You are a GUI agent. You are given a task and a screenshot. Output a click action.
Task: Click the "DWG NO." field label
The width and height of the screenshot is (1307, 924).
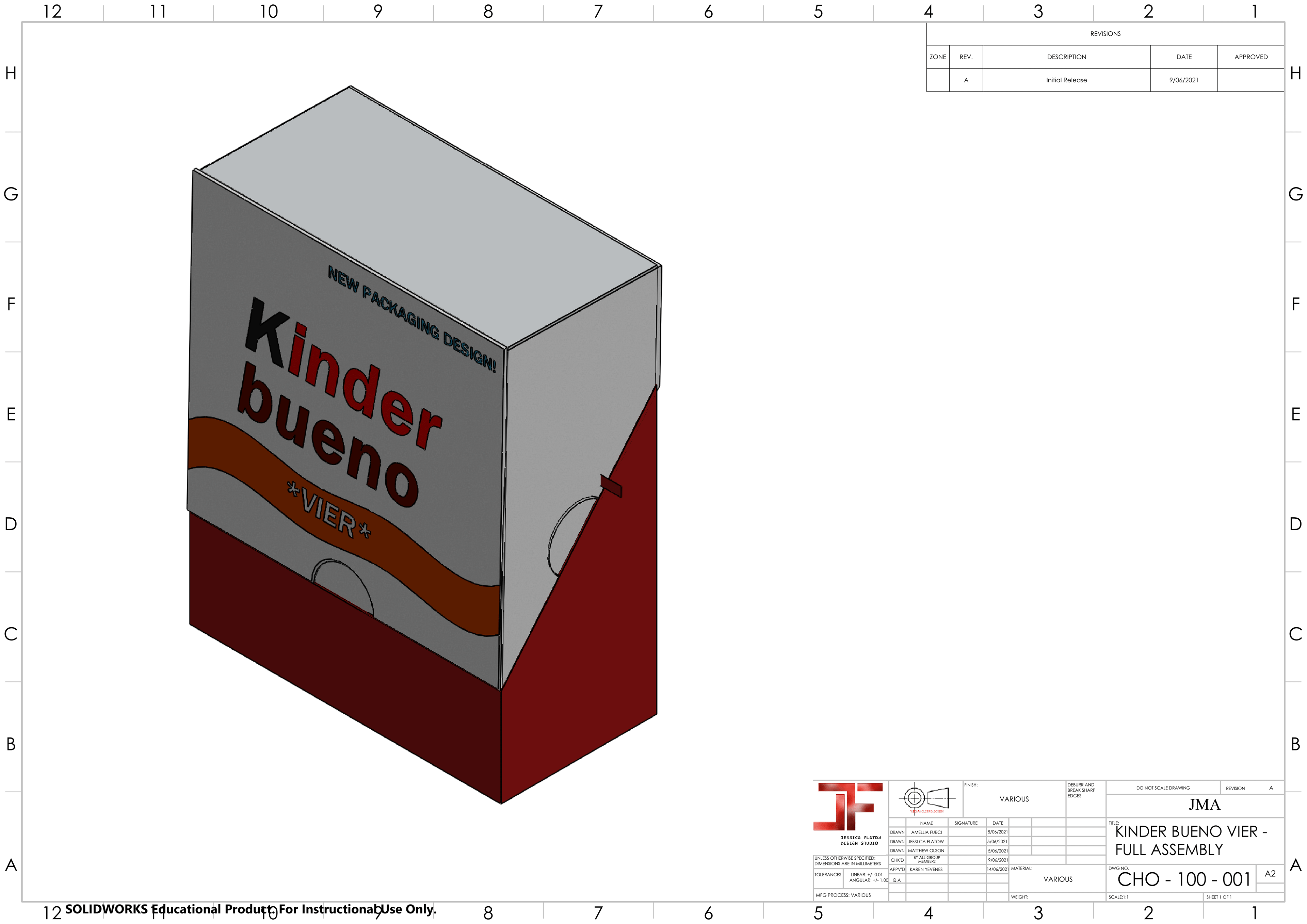(x=1118, y=868)
